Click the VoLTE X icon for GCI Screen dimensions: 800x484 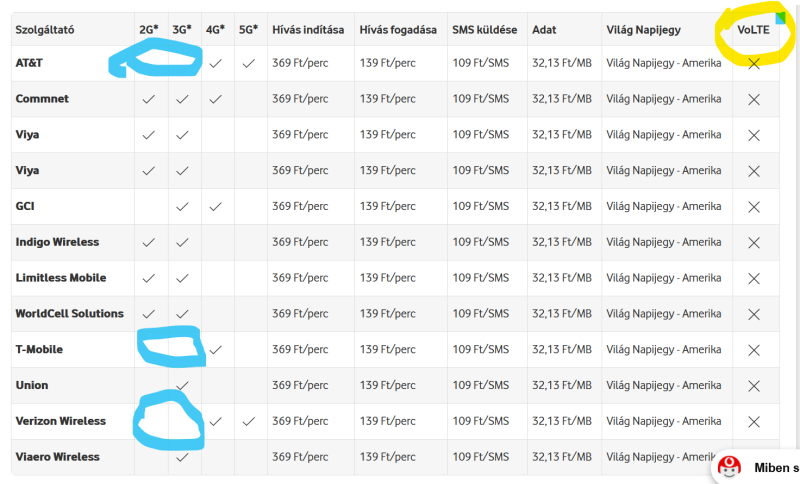(x=754, y=207)
